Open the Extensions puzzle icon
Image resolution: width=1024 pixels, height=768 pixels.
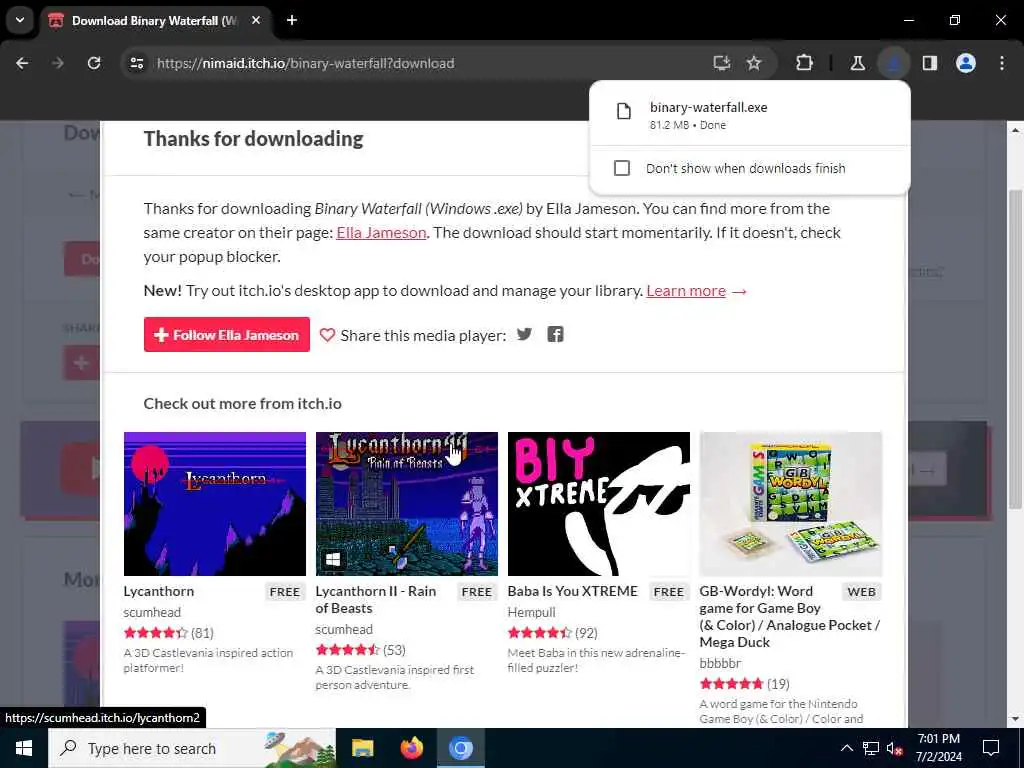(805, 63)
